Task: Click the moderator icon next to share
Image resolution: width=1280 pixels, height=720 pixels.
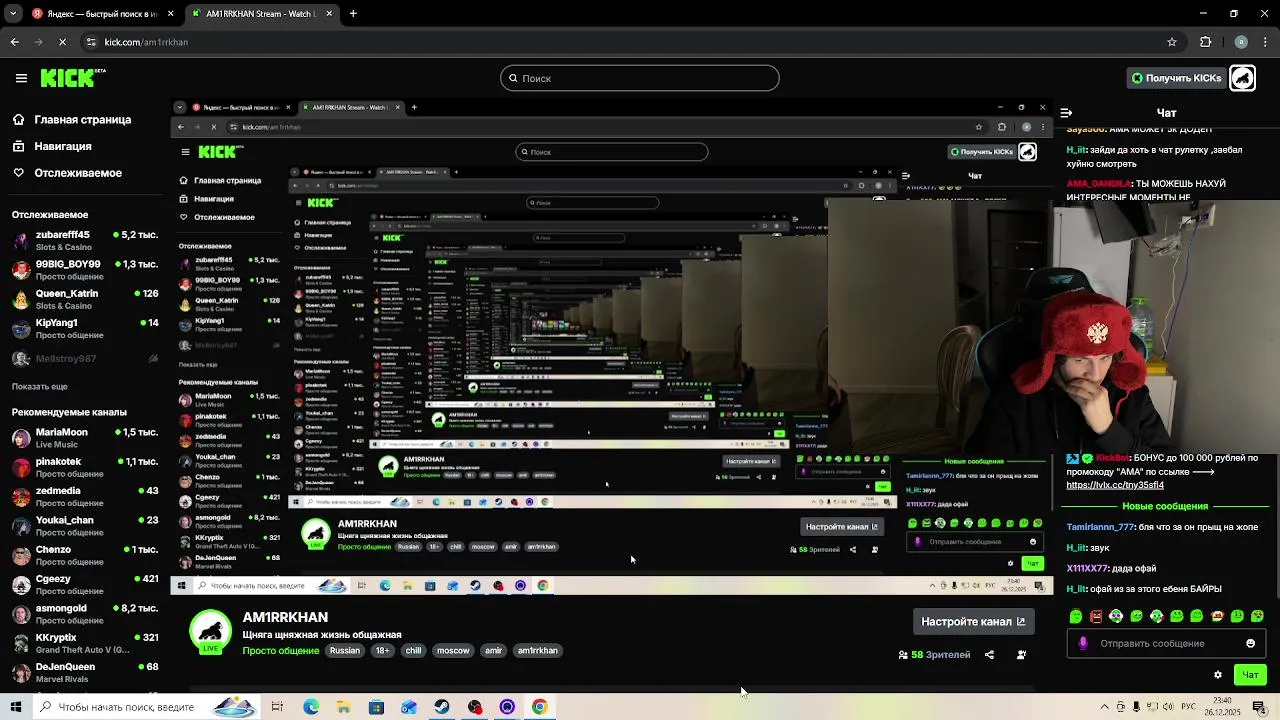Action: pos(1021,655)
